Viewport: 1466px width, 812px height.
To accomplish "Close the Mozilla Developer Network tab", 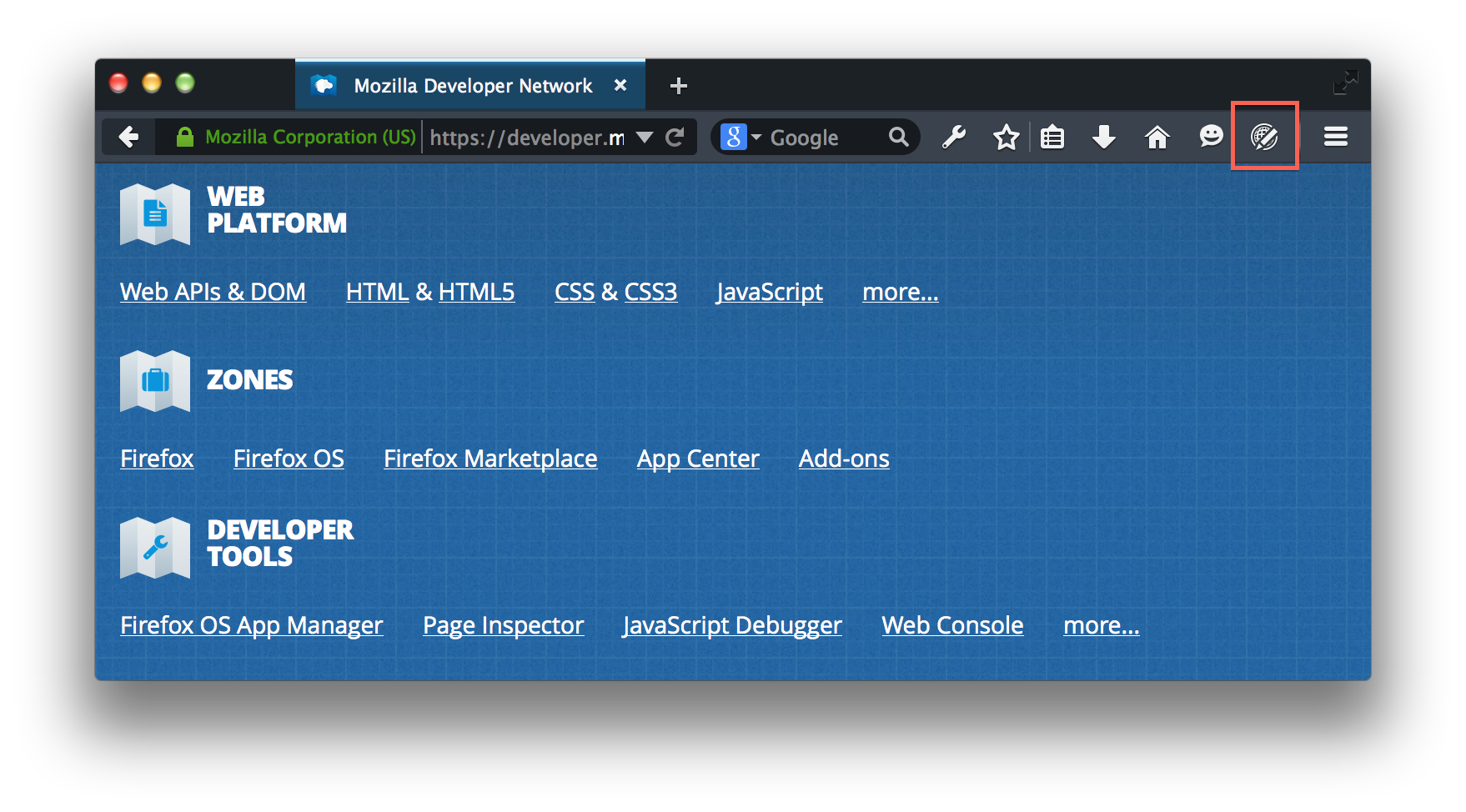I will pos(620,85).
